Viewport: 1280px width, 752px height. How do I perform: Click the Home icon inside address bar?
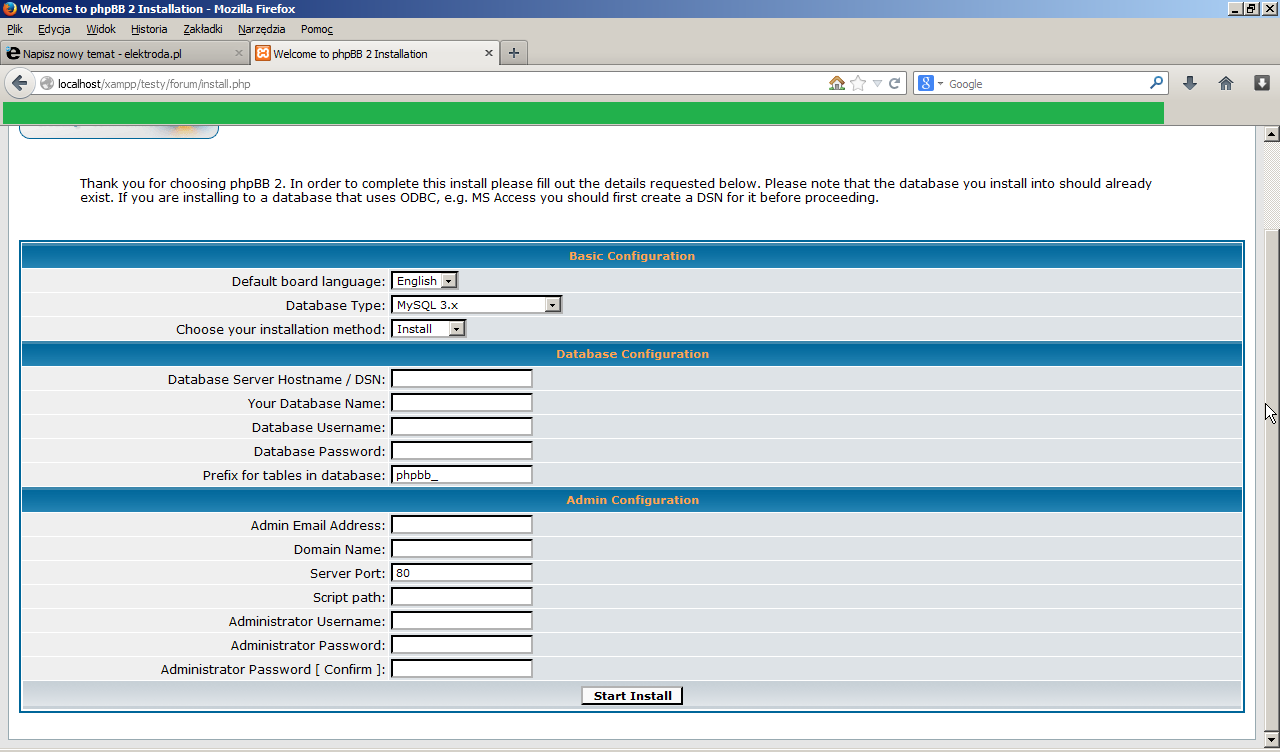coord(837,83)
